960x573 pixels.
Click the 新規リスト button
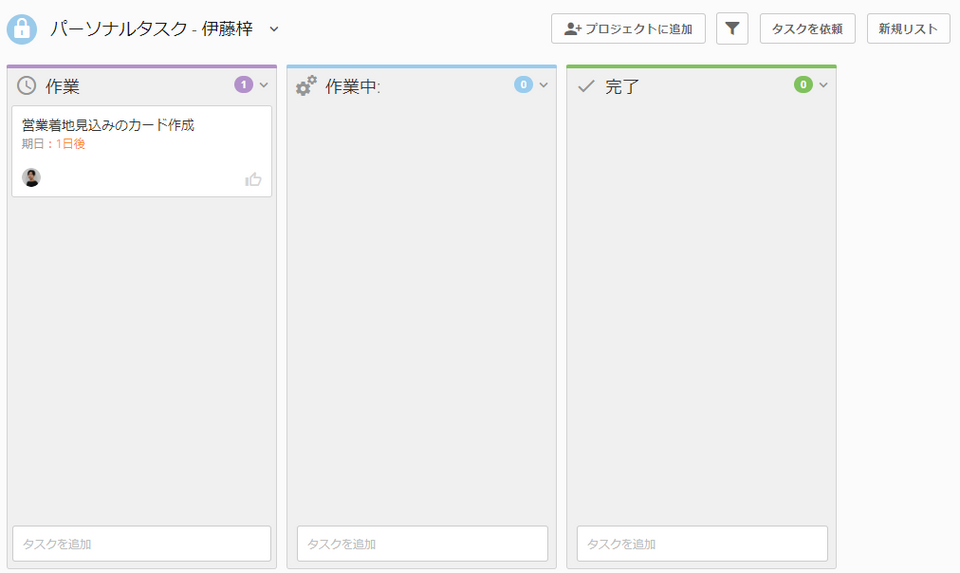pyautogui.click(x=909, y=29)
